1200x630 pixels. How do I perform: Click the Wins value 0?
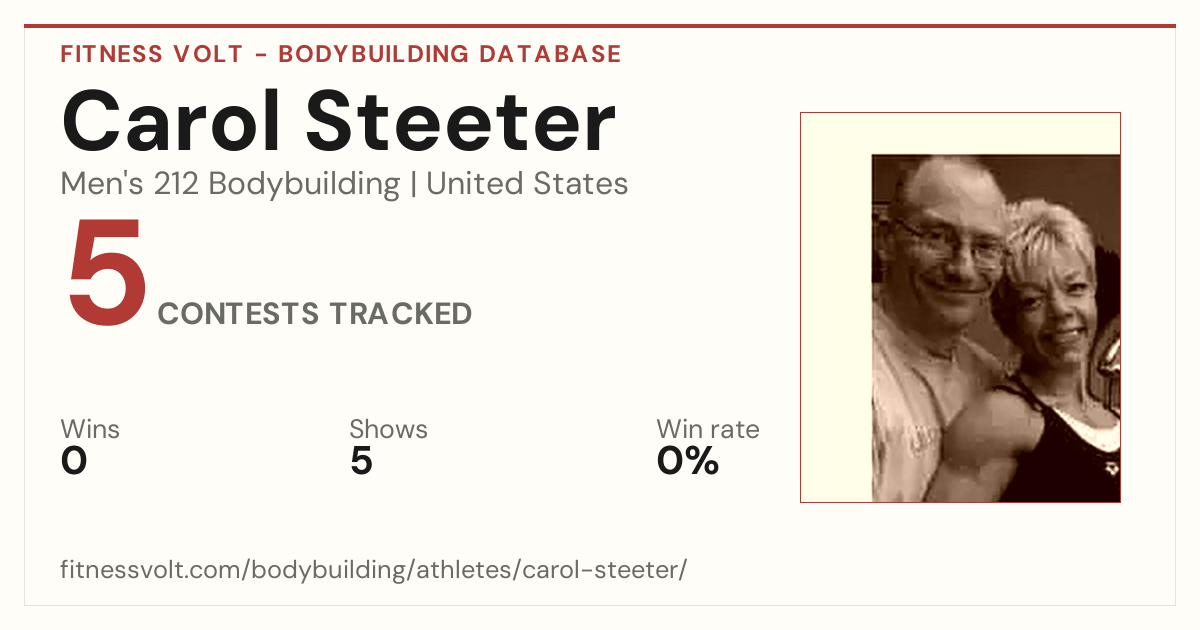coord(74,461)
